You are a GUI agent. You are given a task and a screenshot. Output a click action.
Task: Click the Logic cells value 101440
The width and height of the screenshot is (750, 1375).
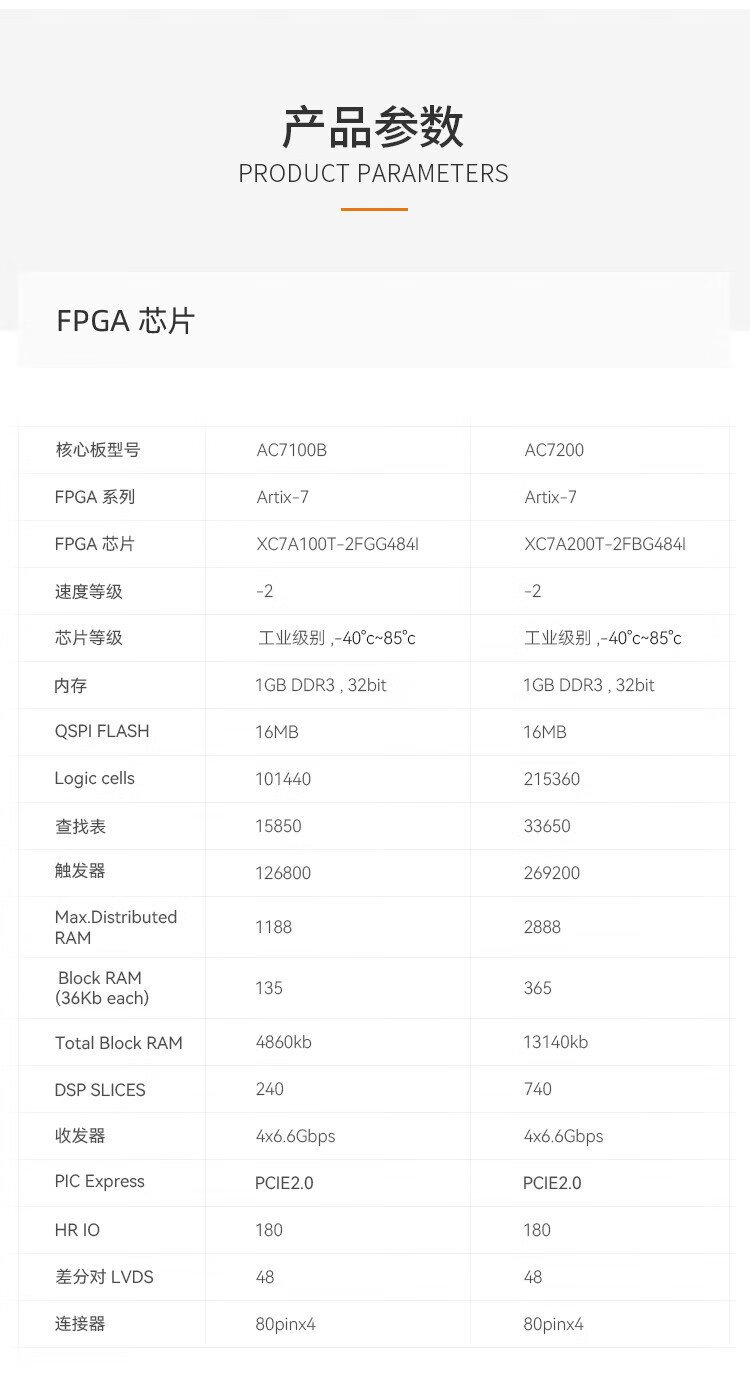click(x=283, y=779)
